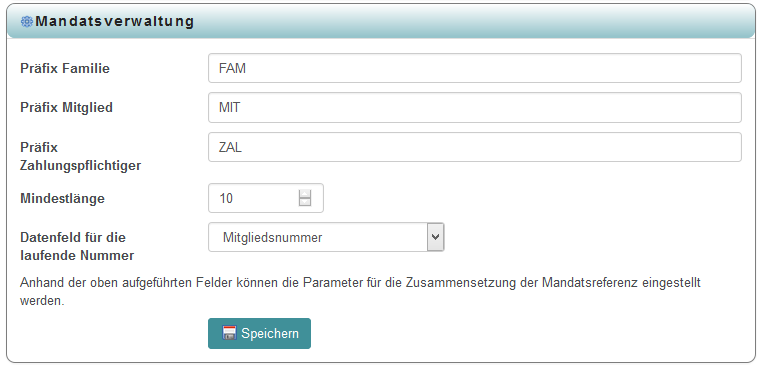Click the gear icon beside Mandatsverwaltung
Viewport: 761px width, 366px height.
pos(27,22)
